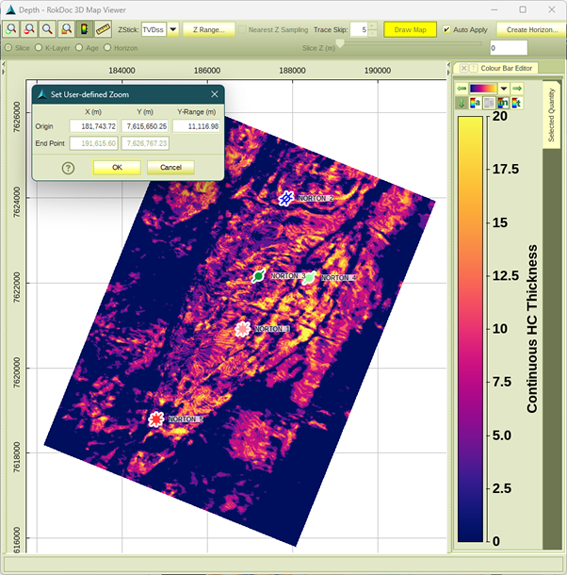Image resolution: width=567 pixels, height=575 pixels.
Task: Click the help question mark in dialog
Action: pos(68,168)
